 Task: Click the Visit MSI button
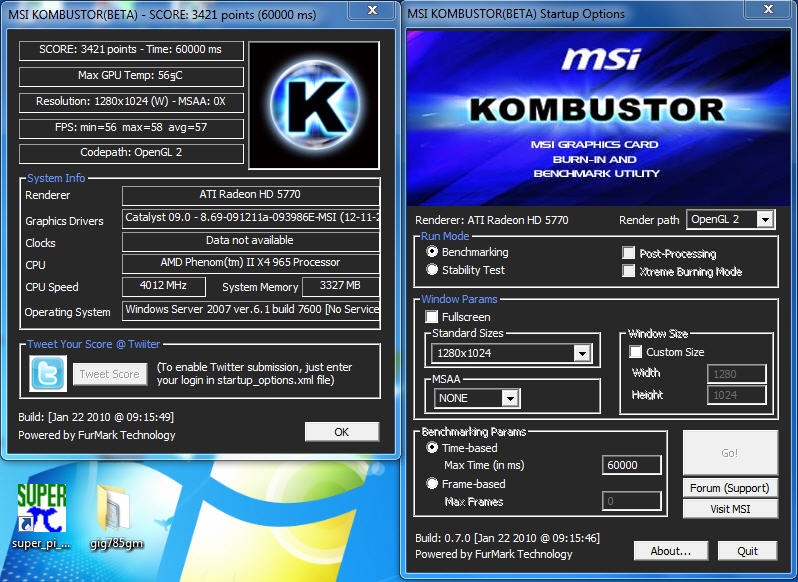[x=730, y=509]
